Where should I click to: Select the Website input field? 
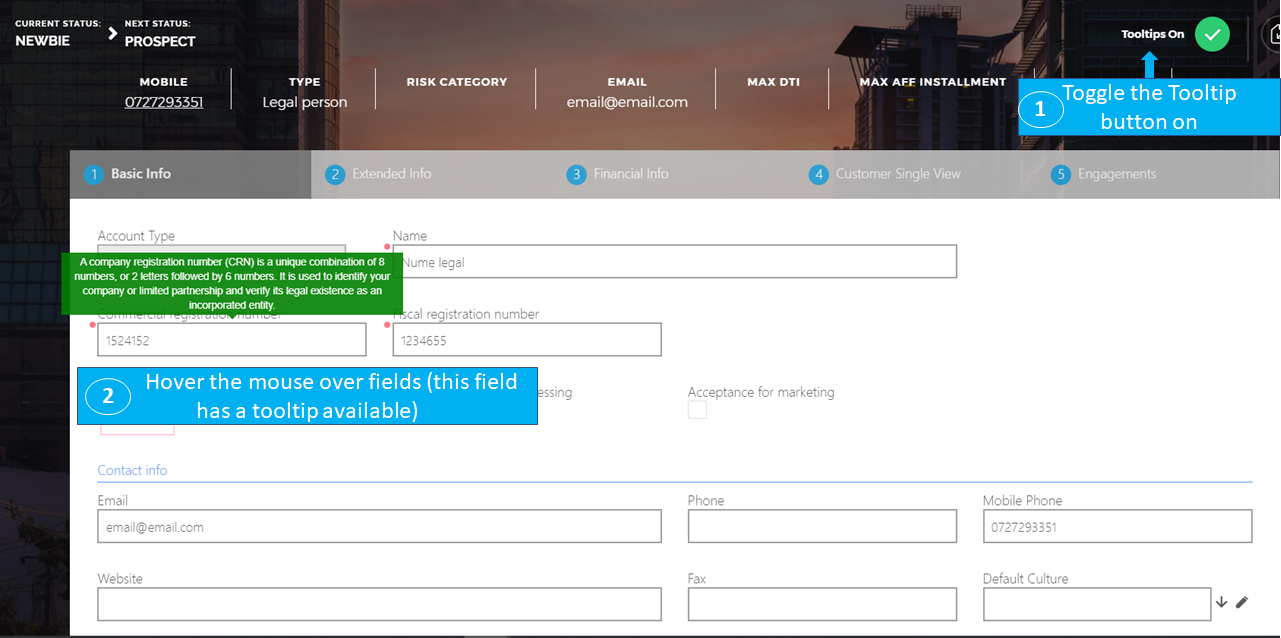pos(379,604)
